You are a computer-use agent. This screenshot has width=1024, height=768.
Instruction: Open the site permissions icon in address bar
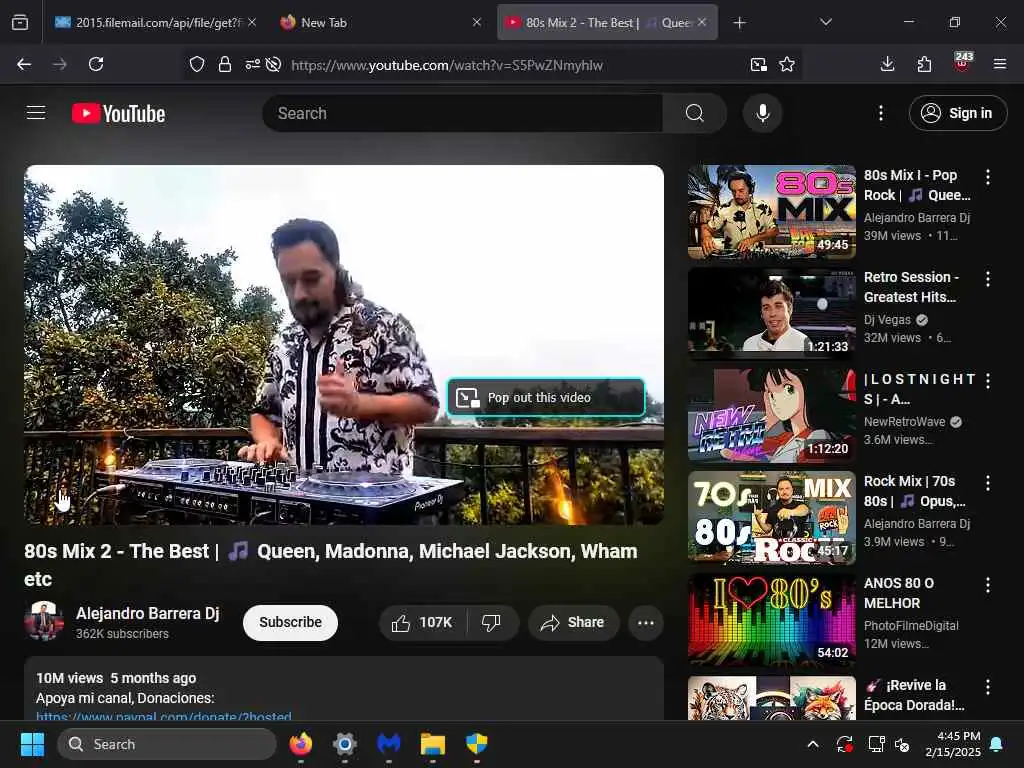253,64
